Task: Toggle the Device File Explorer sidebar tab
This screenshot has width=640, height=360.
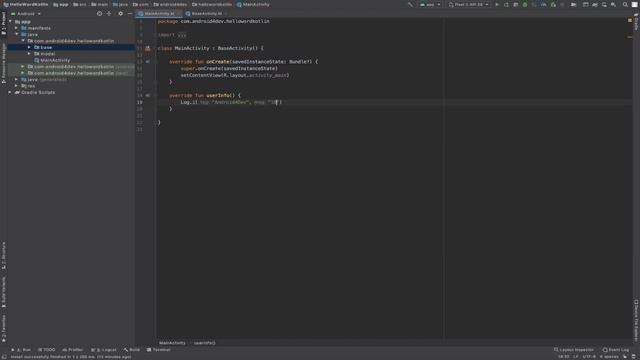Action: pyautogui.click(x=636, y=320)
